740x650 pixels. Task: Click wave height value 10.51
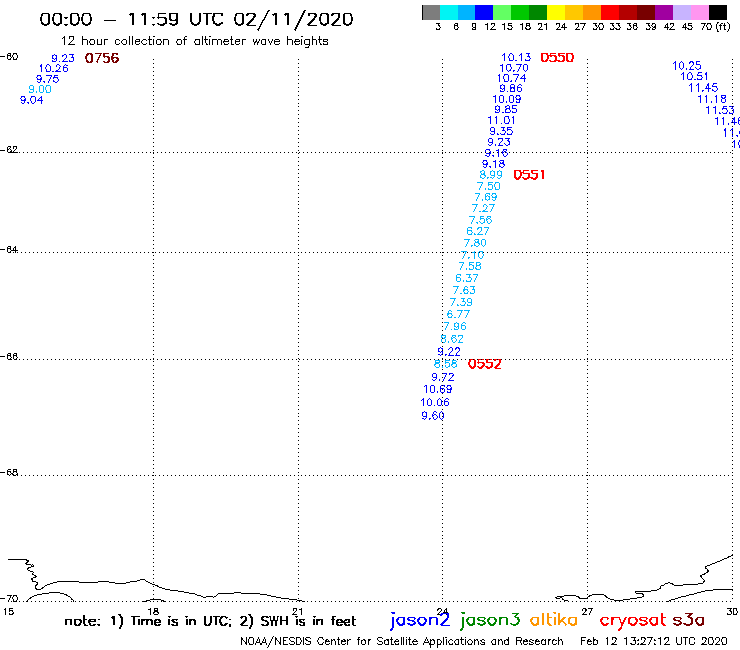(x=694, y=76)
